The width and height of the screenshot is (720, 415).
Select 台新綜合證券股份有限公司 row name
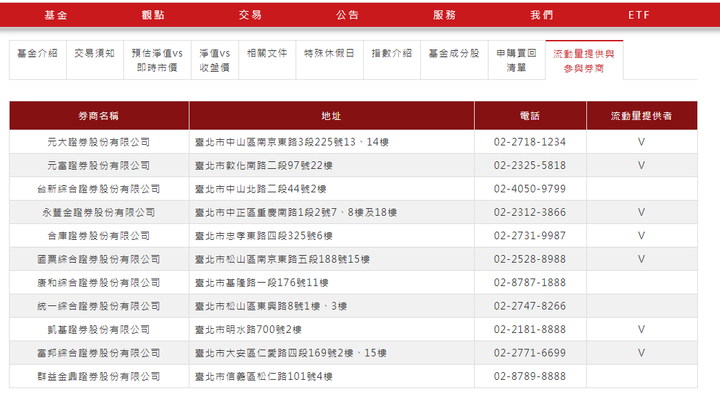(99, 189)
